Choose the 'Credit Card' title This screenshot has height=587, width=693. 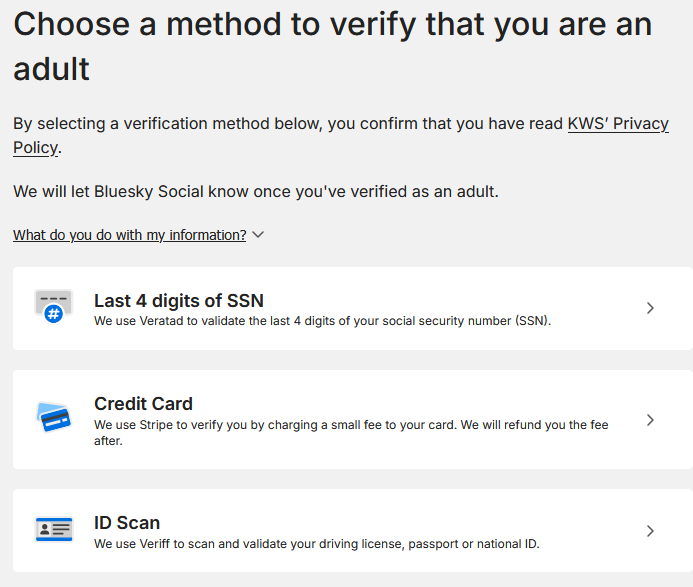(x=143, y=404)
